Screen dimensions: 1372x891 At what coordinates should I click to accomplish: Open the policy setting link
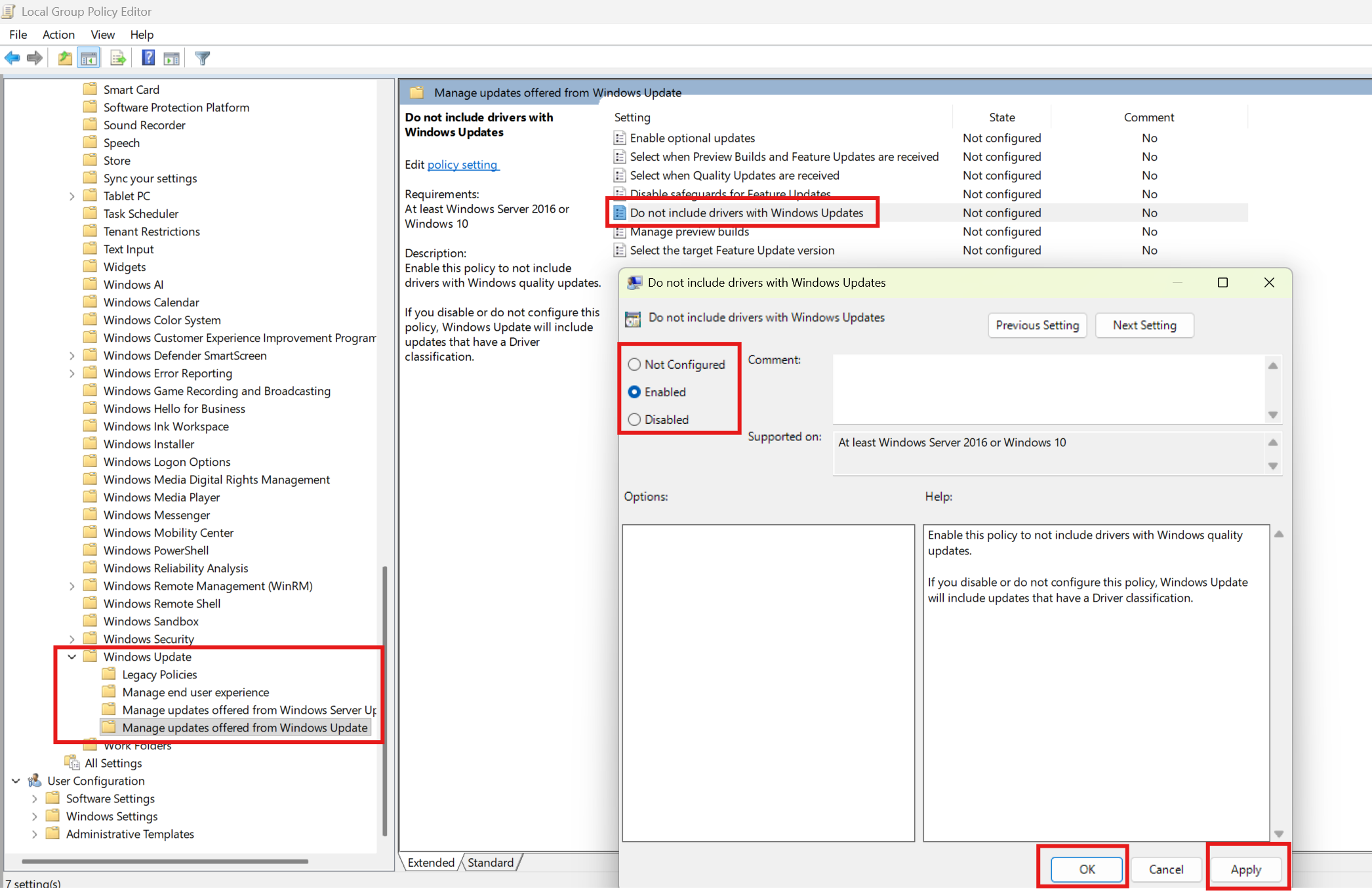(x=462, y=165)
